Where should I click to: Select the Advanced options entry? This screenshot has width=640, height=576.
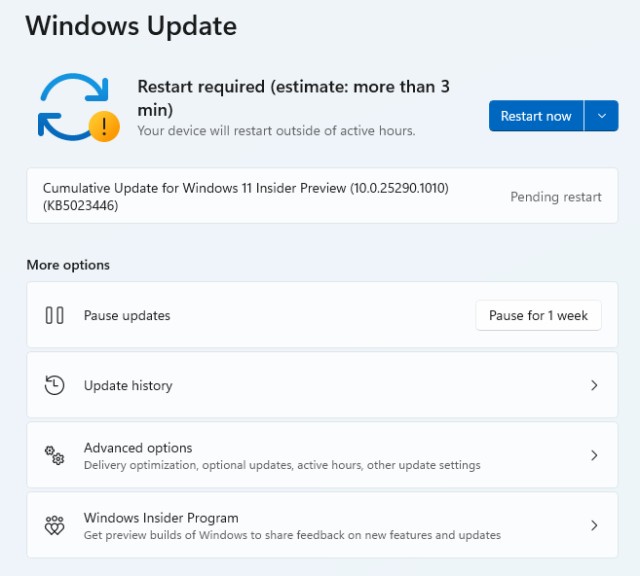click(138, 448)
